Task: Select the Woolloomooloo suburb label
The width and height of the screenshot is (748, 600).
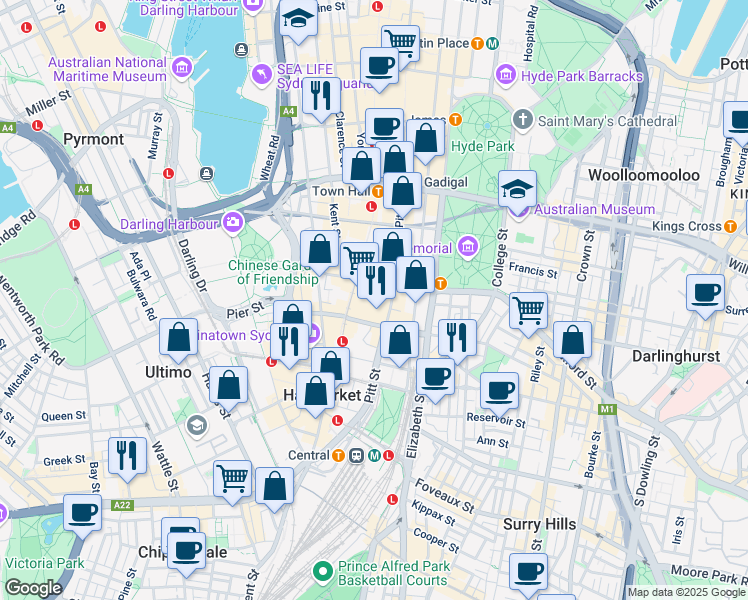Action: pos(644,175)
